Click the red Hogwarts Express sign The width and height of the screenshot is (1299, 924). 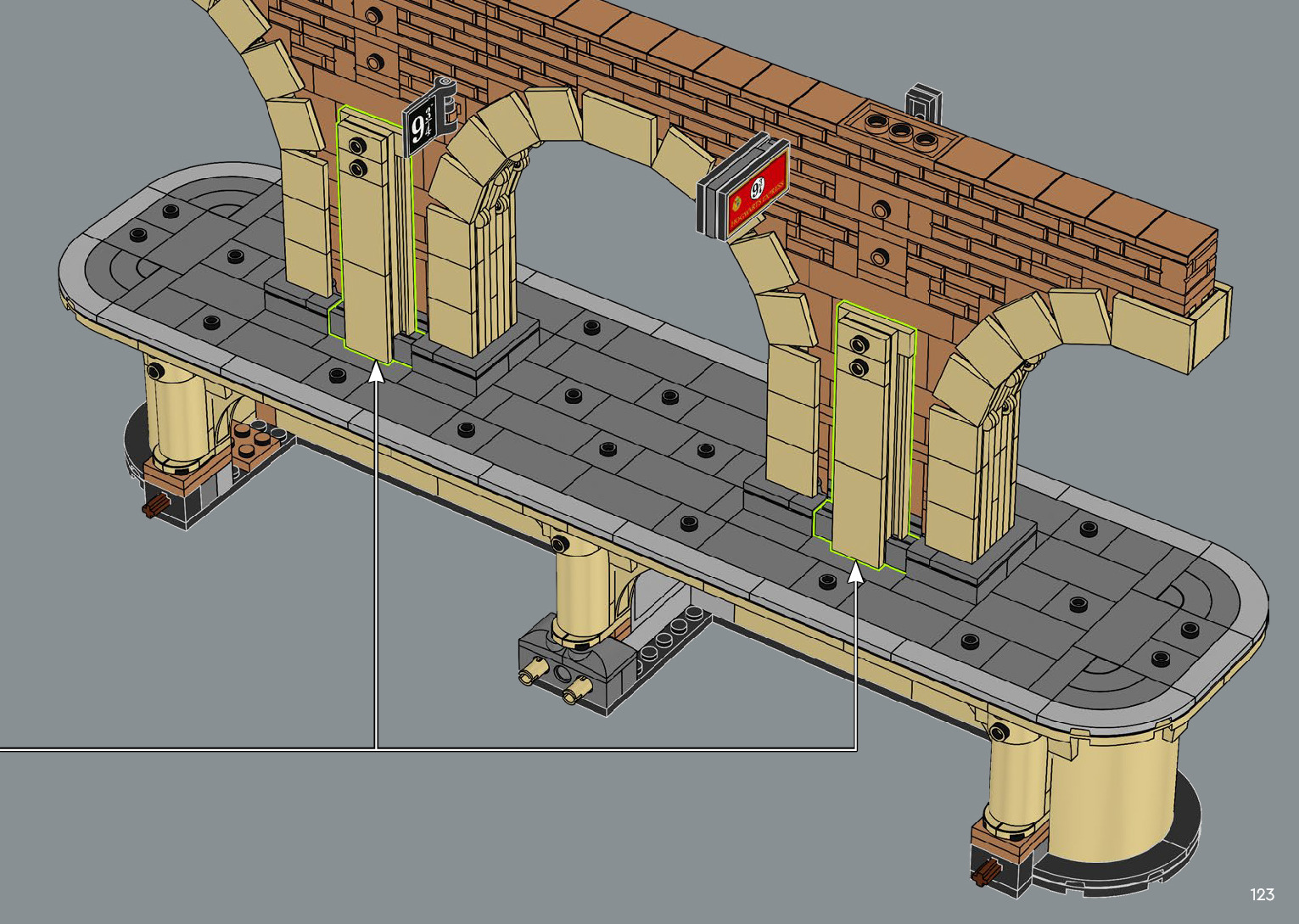pos(757,193)
